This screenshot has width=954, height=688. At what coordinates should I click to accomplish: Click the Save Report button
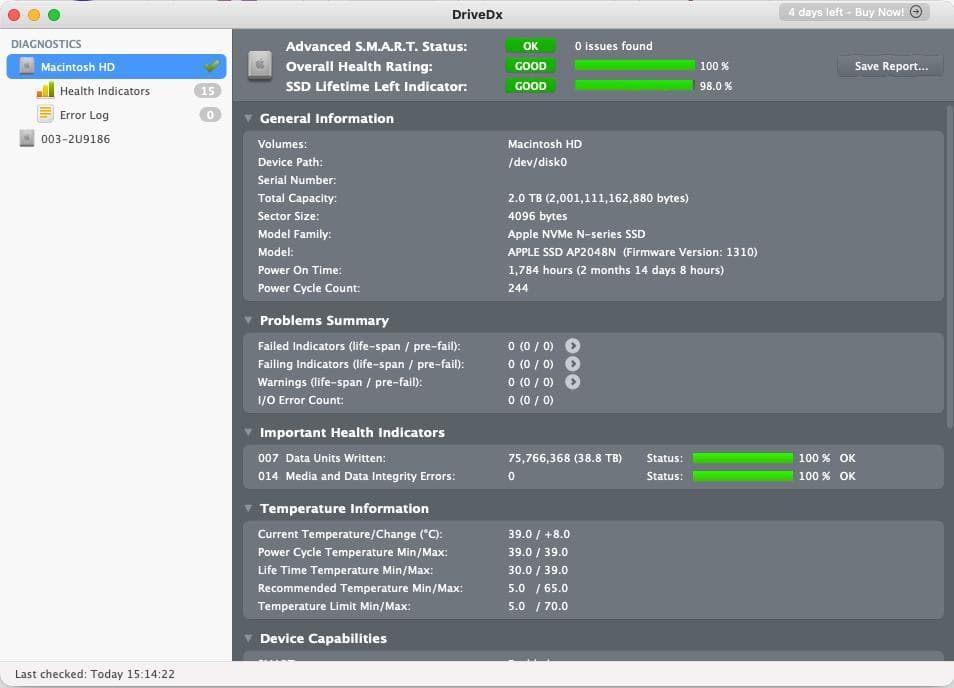click(x=888, y=65)
